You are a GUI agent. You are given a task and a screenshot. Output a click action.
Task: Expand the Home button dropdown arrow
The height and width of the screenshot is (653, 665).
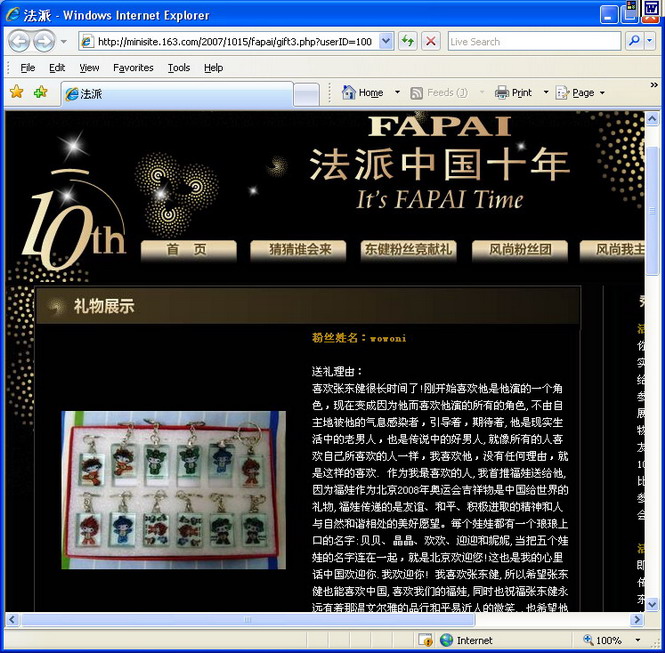tap(397, 92)
